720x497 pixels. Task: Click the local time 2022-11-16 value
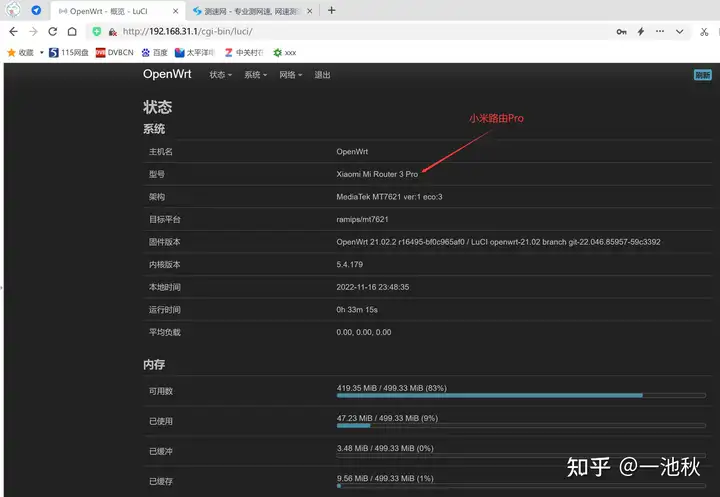(372, 287)
